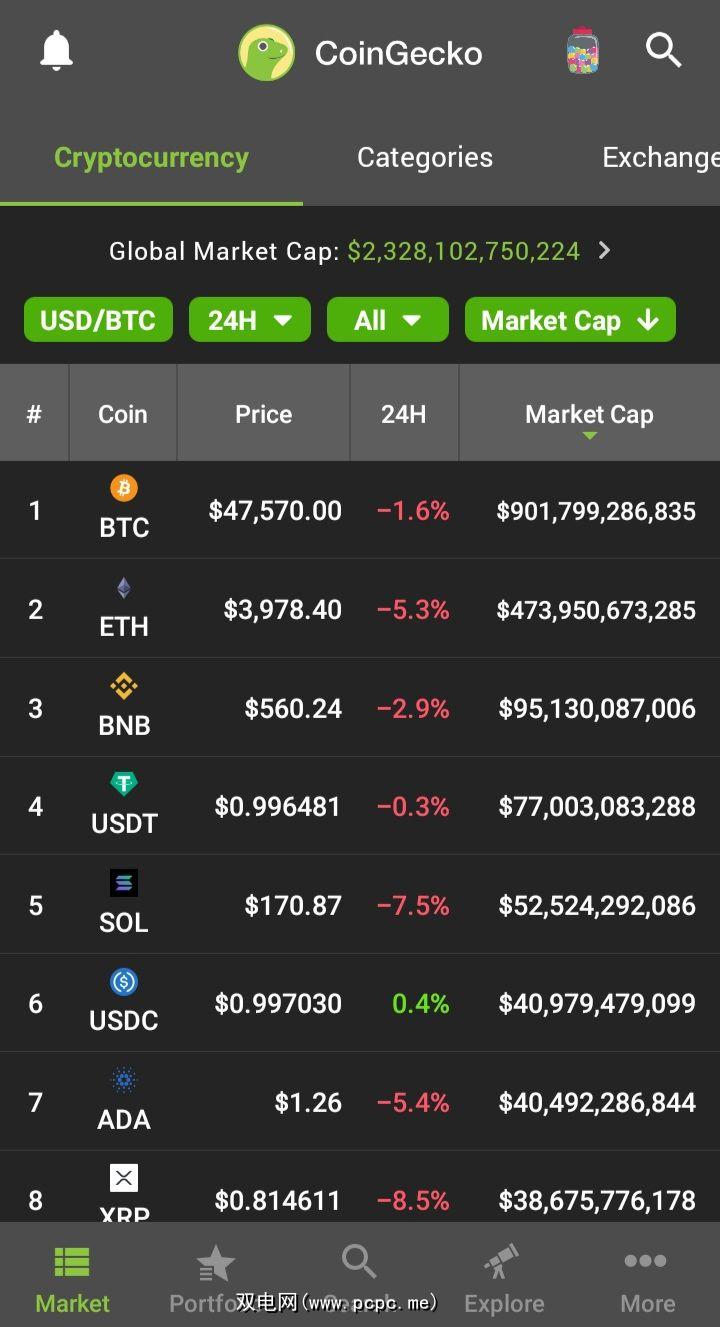Viewport: 720px width, 1327px height.
Task: Expand Global Market Cap details arrow
Action: 604,251
